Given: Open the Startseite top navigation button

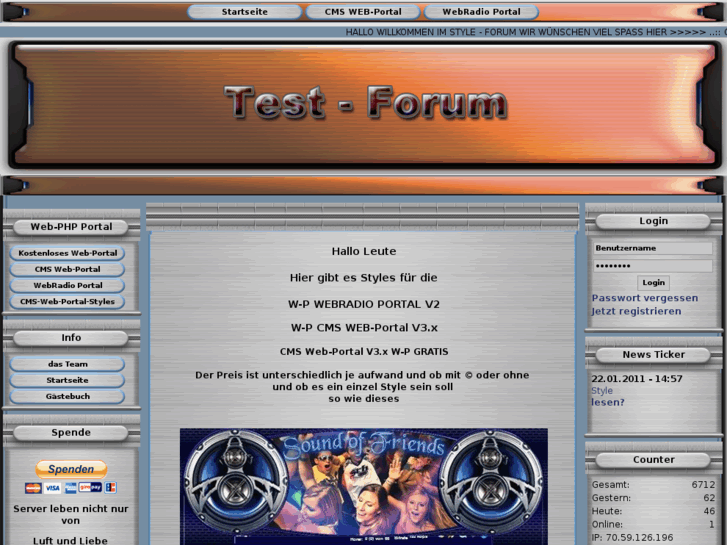Looking at the screenshot, I should pyautogui.click(x=244, y=12).
